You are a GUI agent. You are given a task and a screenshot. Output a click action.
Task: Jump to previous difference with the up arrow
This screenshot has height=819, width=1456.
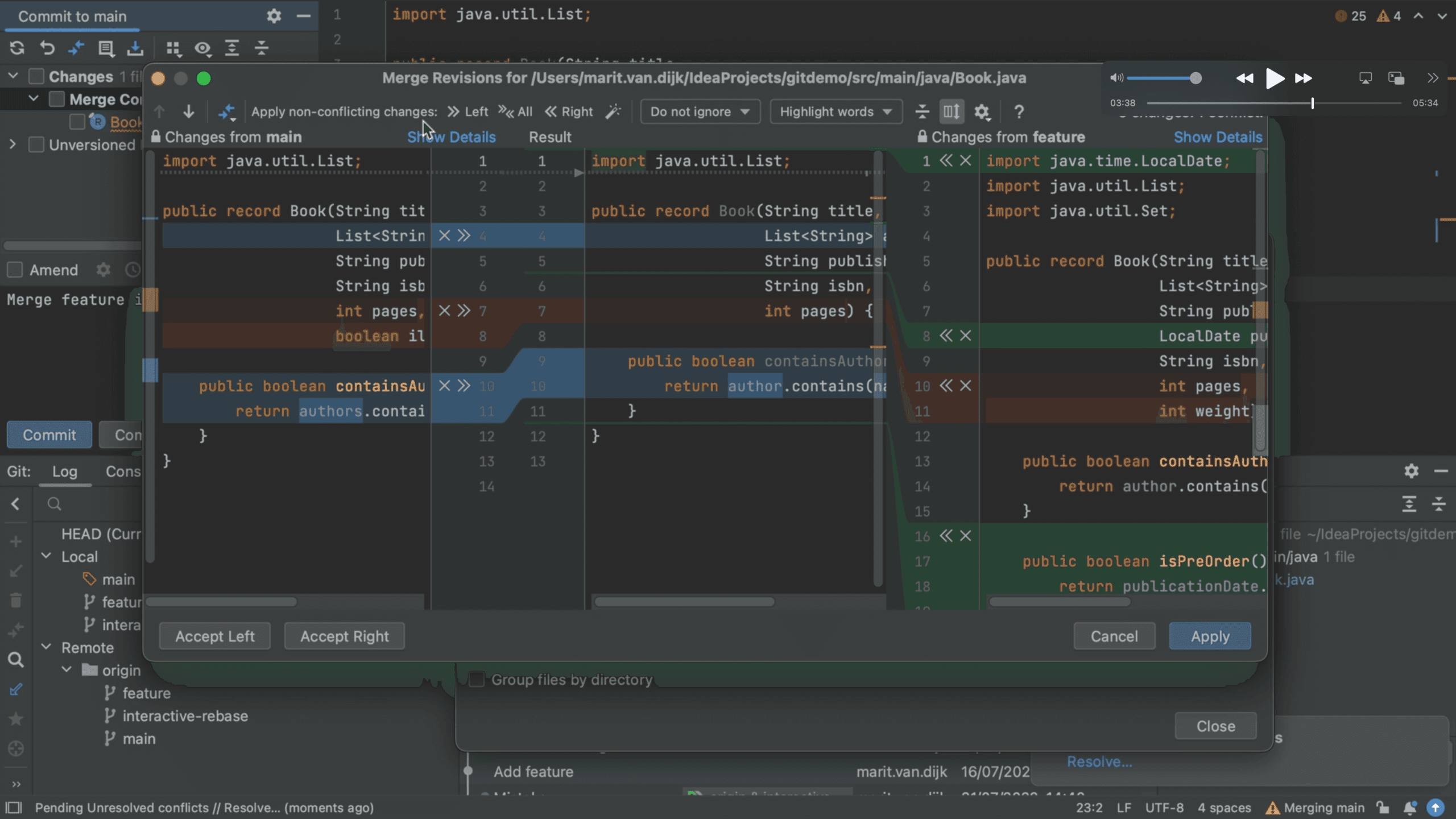coord(160,111)
